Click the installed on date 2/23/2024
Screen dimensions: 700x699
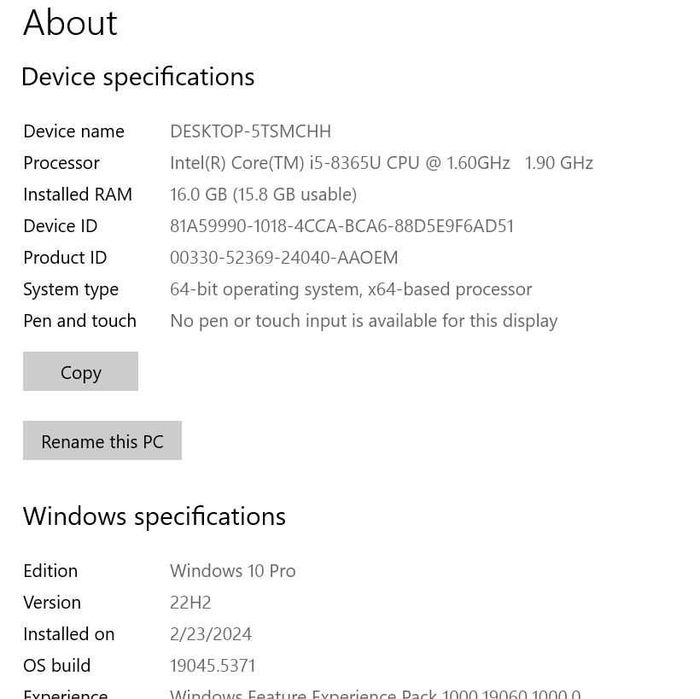210,634
